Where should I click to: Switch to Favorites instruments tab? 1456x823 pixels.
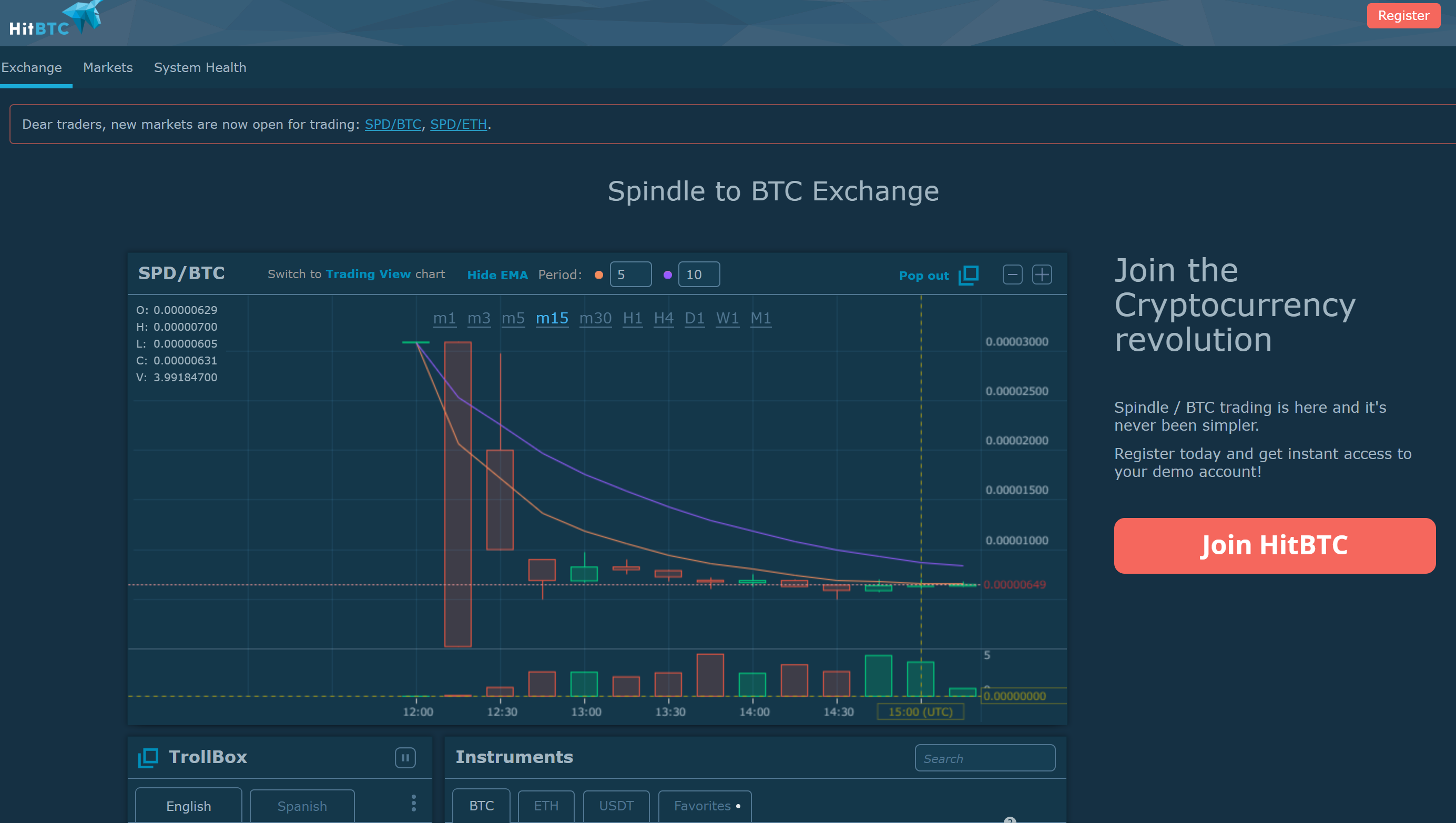pyautogui.click(x=706, y=806)
